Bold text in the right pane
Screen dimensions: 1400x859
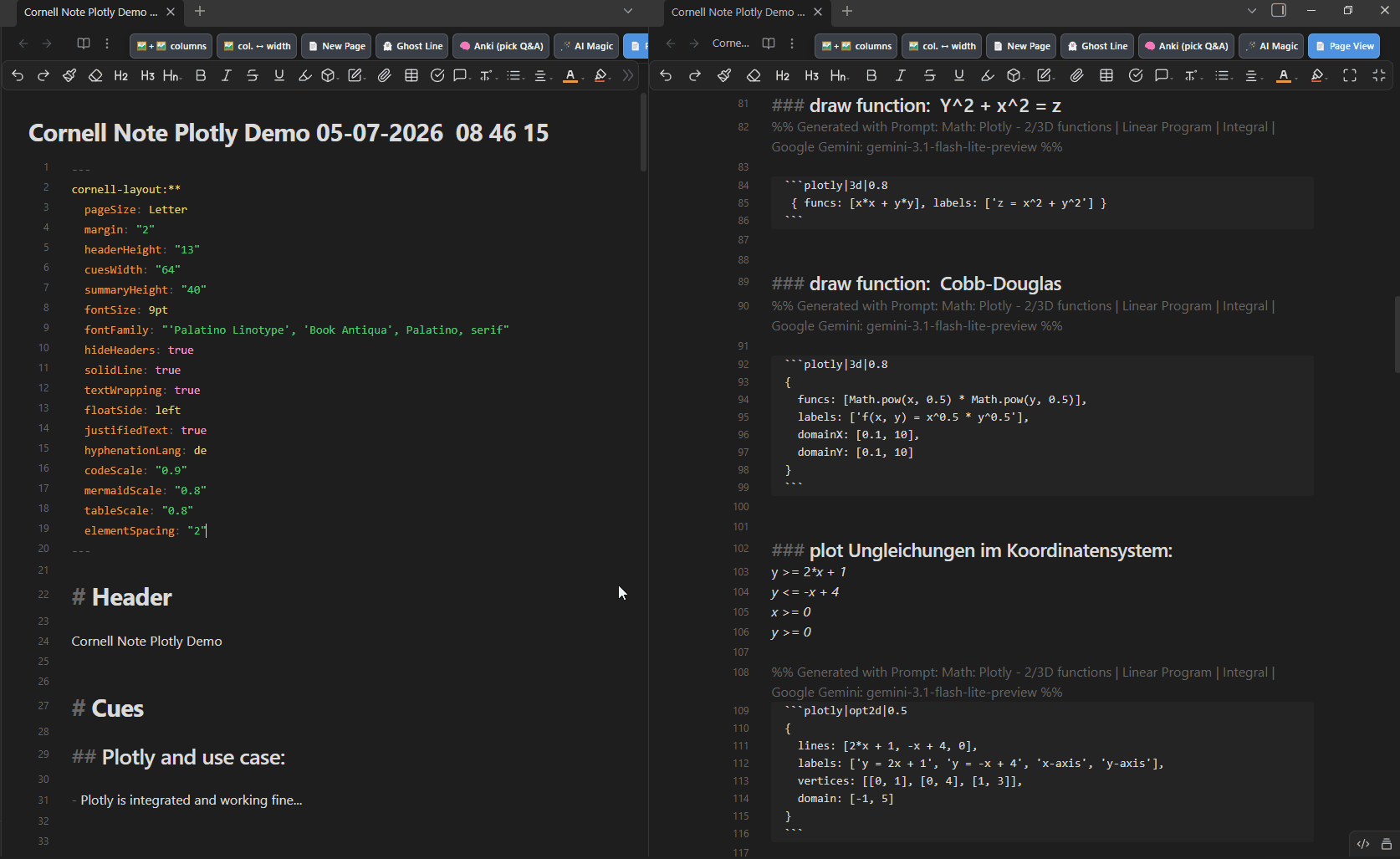871,76
